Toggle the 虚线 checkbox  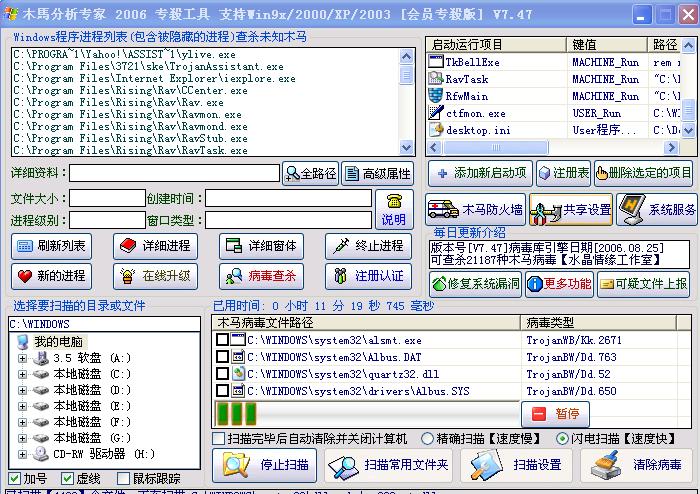pyautogui.click(x=67, y=479)
